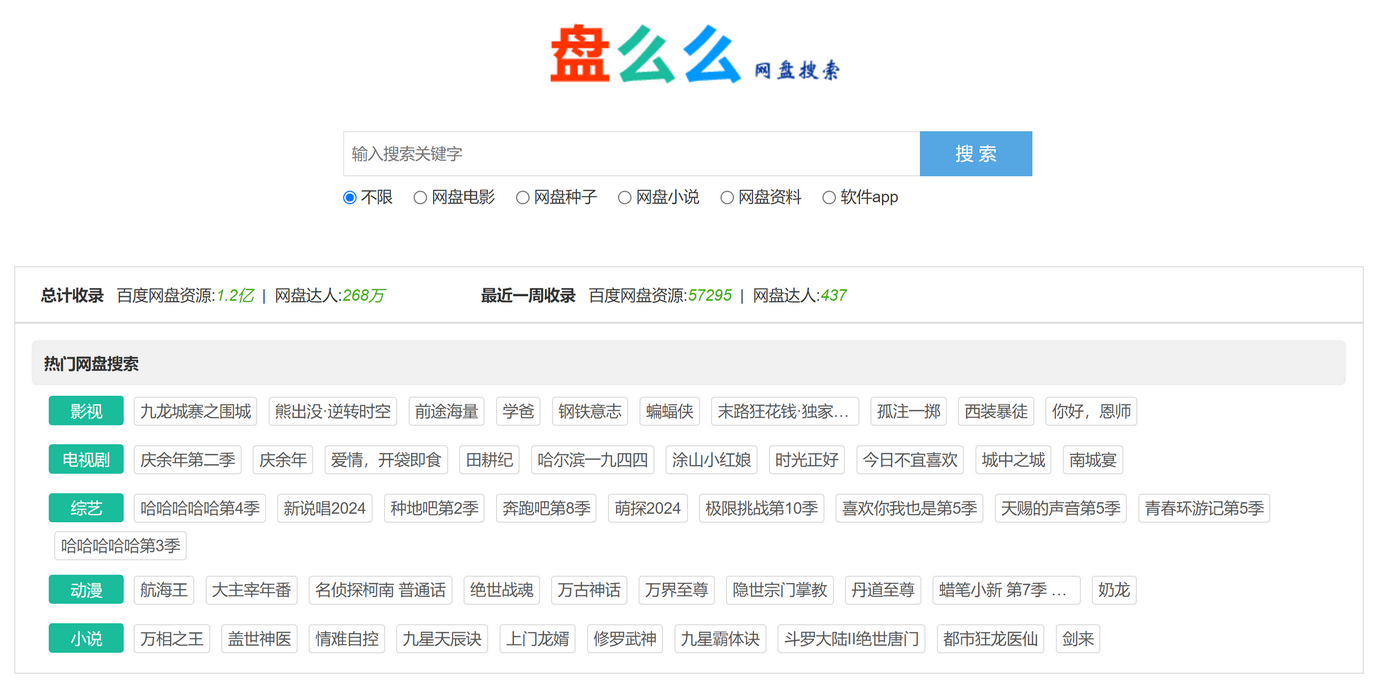This screenshot has width=1375, height=682.
Task: Open the 动漫 category label
Action: coord(85,590)
